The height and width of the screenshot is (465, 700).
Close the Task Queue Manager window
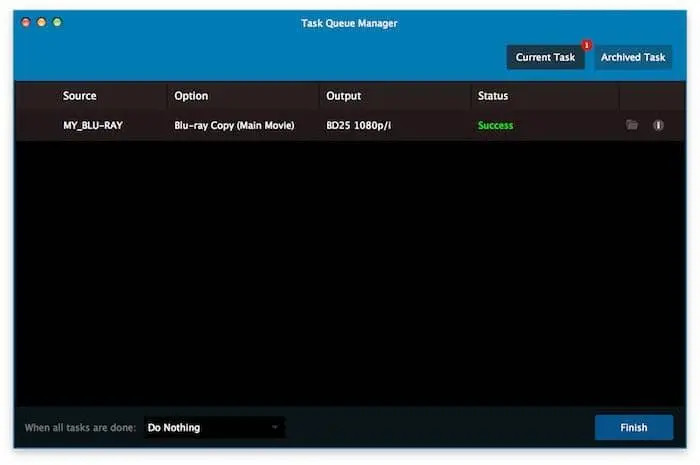click(26, 22)
